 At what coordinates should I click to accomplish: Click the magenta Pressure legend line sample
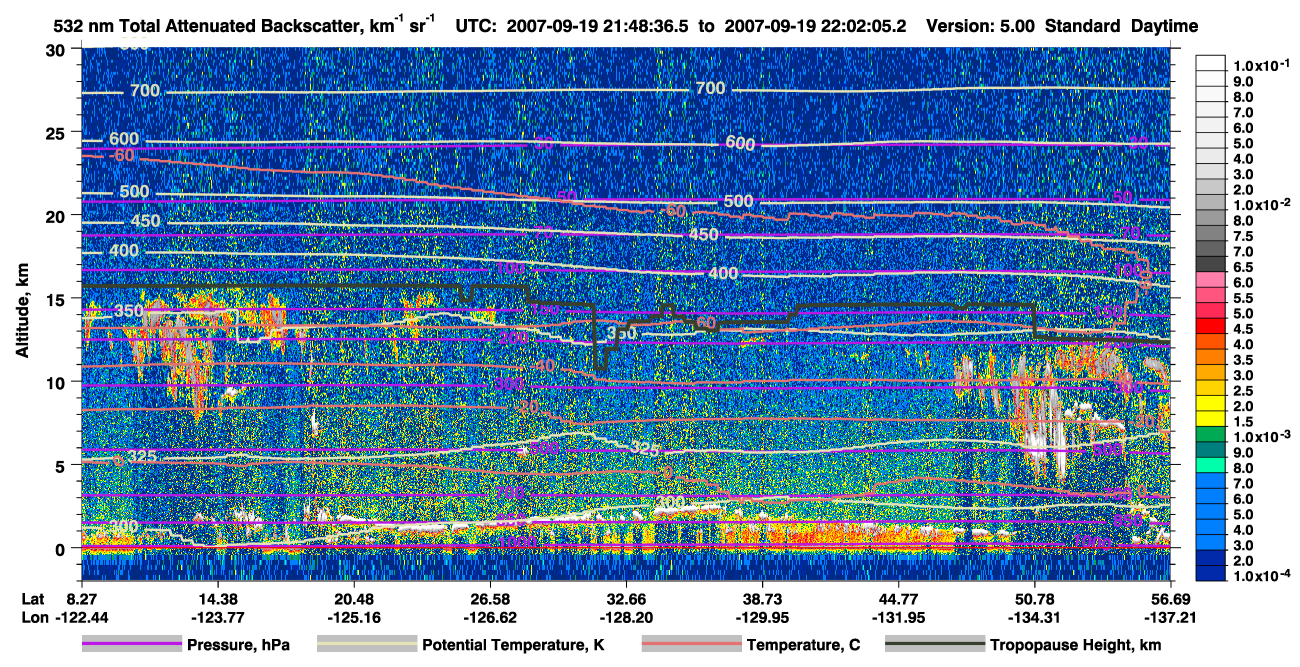pyautogui.click(x=132, y=645)
